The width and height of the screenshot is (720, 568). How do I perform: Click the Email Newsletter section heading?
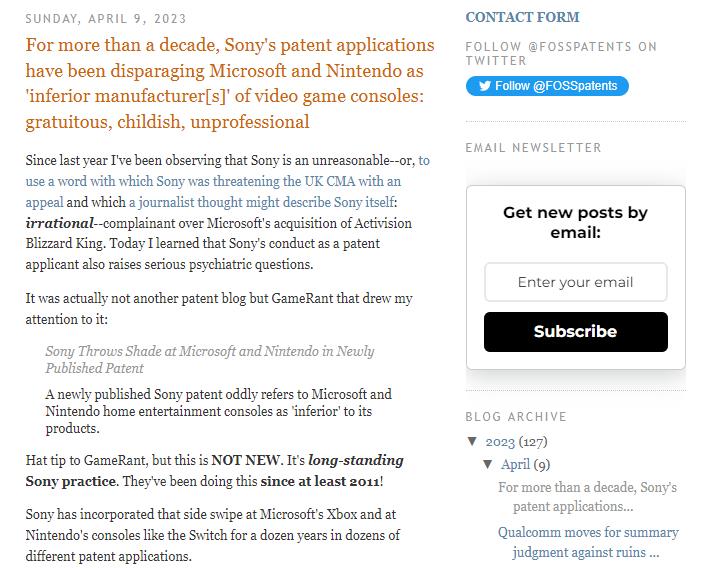pos(533,147)
